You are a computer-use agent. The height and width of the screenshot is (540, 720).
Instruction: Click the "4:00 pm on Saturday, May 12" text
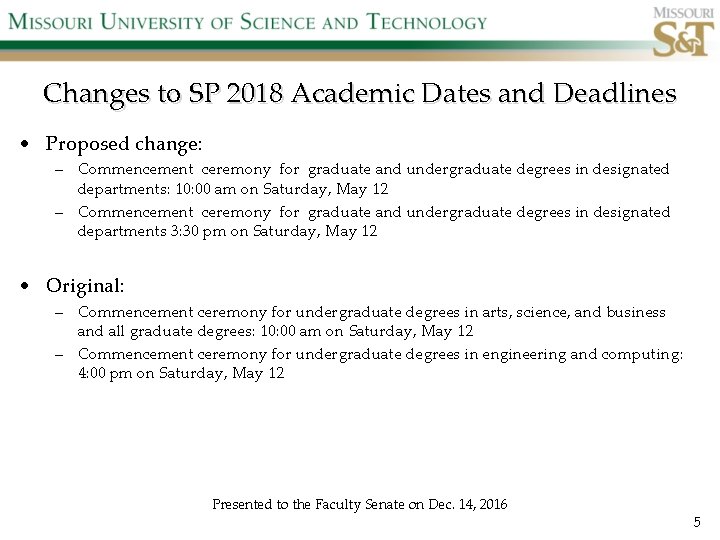coord(181,373)
